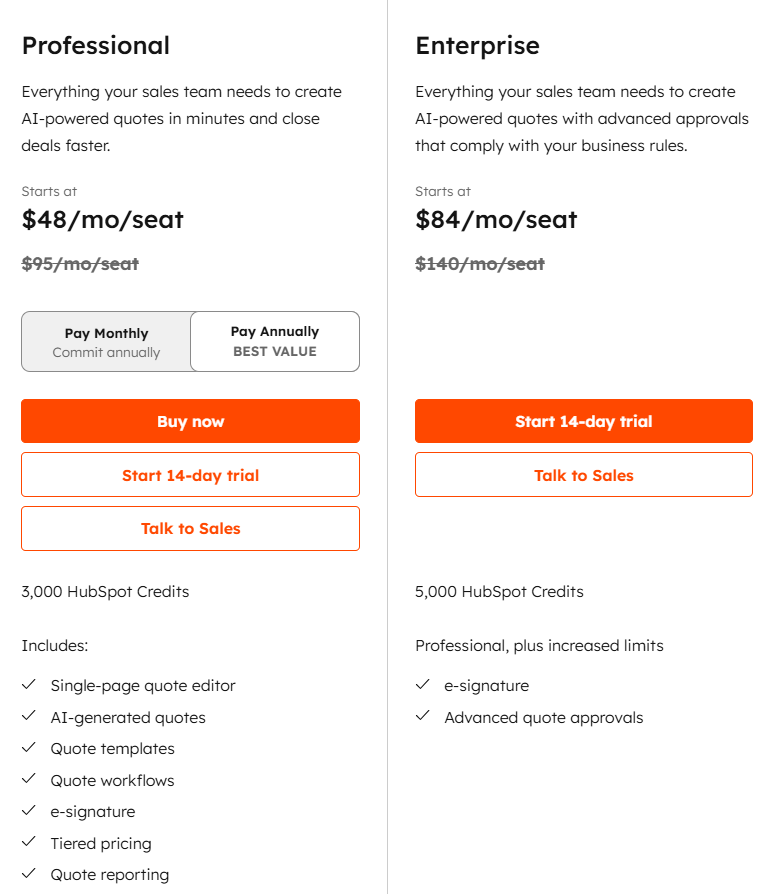The width and height of the screenshot is (776, 894).
Task: Click checkmark next to Tiered pricing
Action: tap(29, 842)
